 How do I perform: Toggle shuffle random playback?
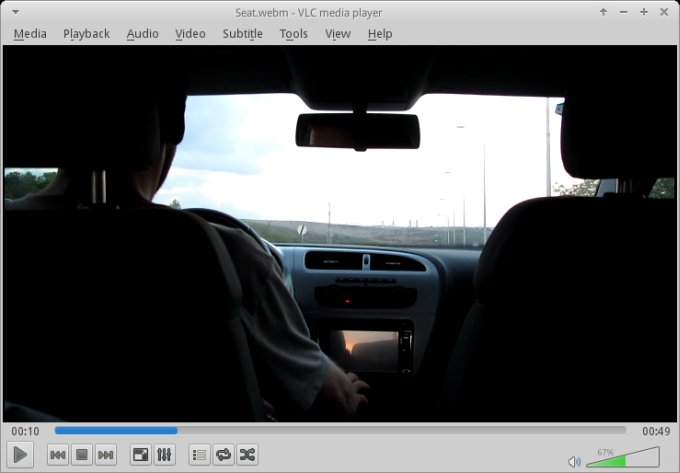247,455
